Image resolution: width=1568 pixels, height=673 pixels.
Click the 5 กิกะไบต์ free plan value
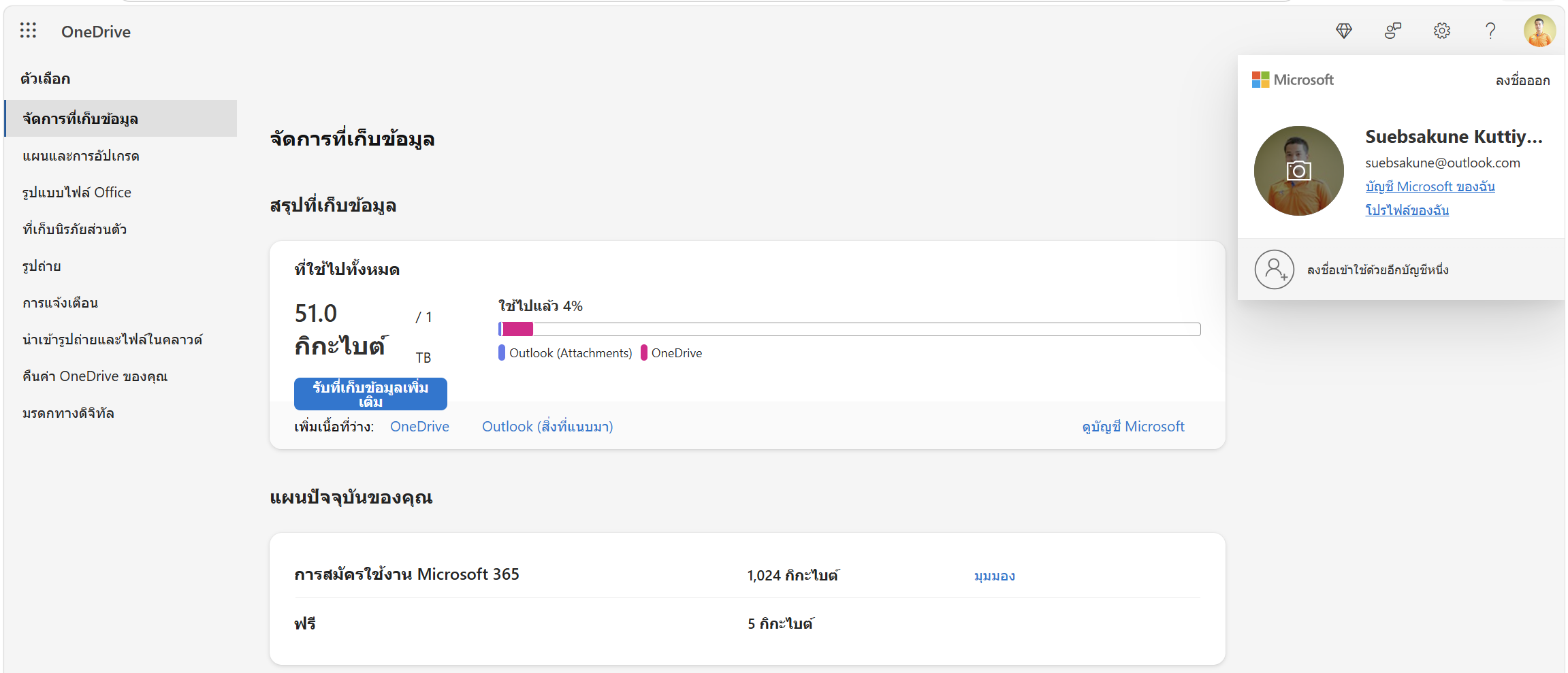(x=780, y=623)
